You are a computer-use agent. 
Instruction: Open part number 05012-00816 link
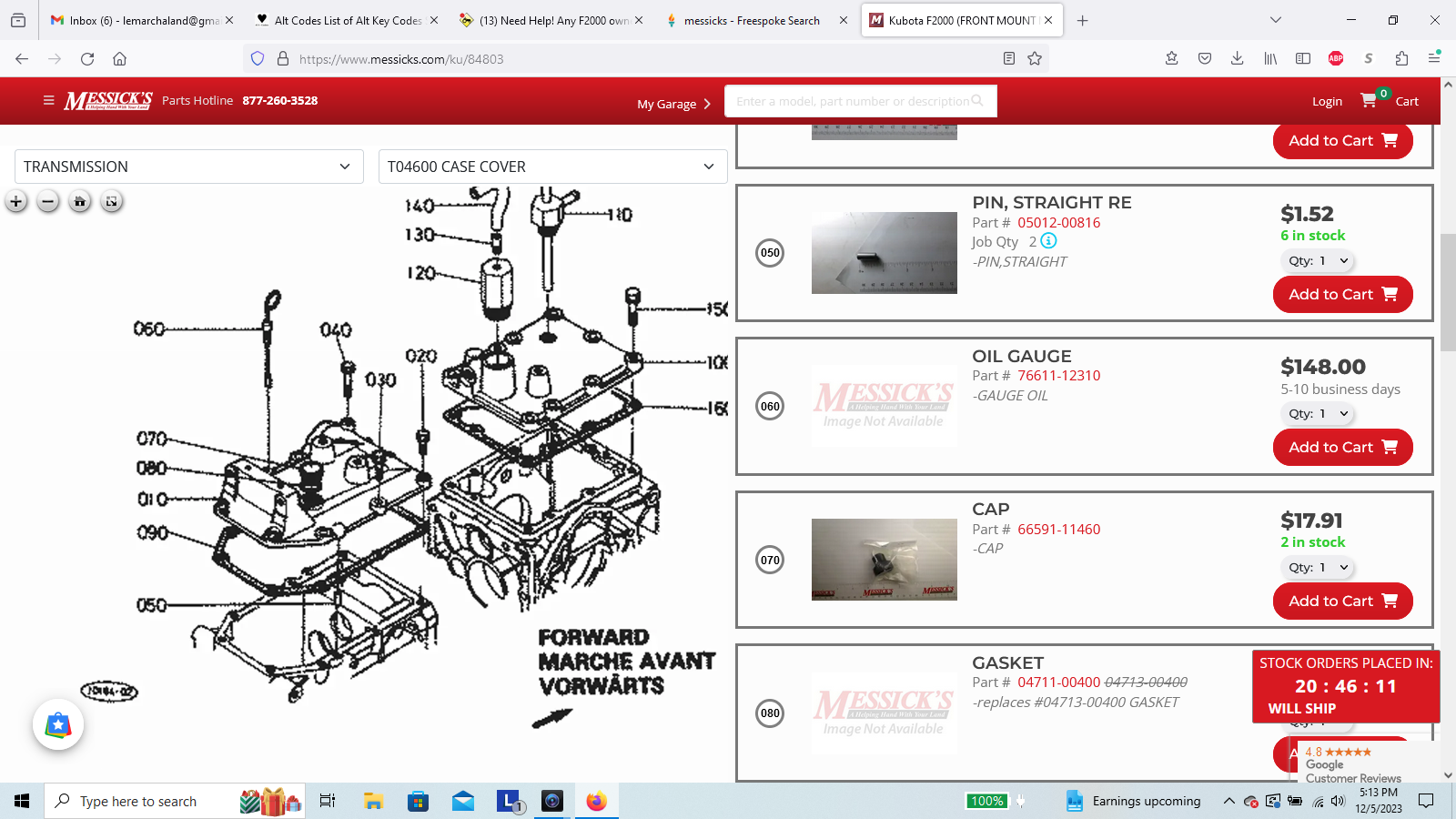[x=1058, y=222]
